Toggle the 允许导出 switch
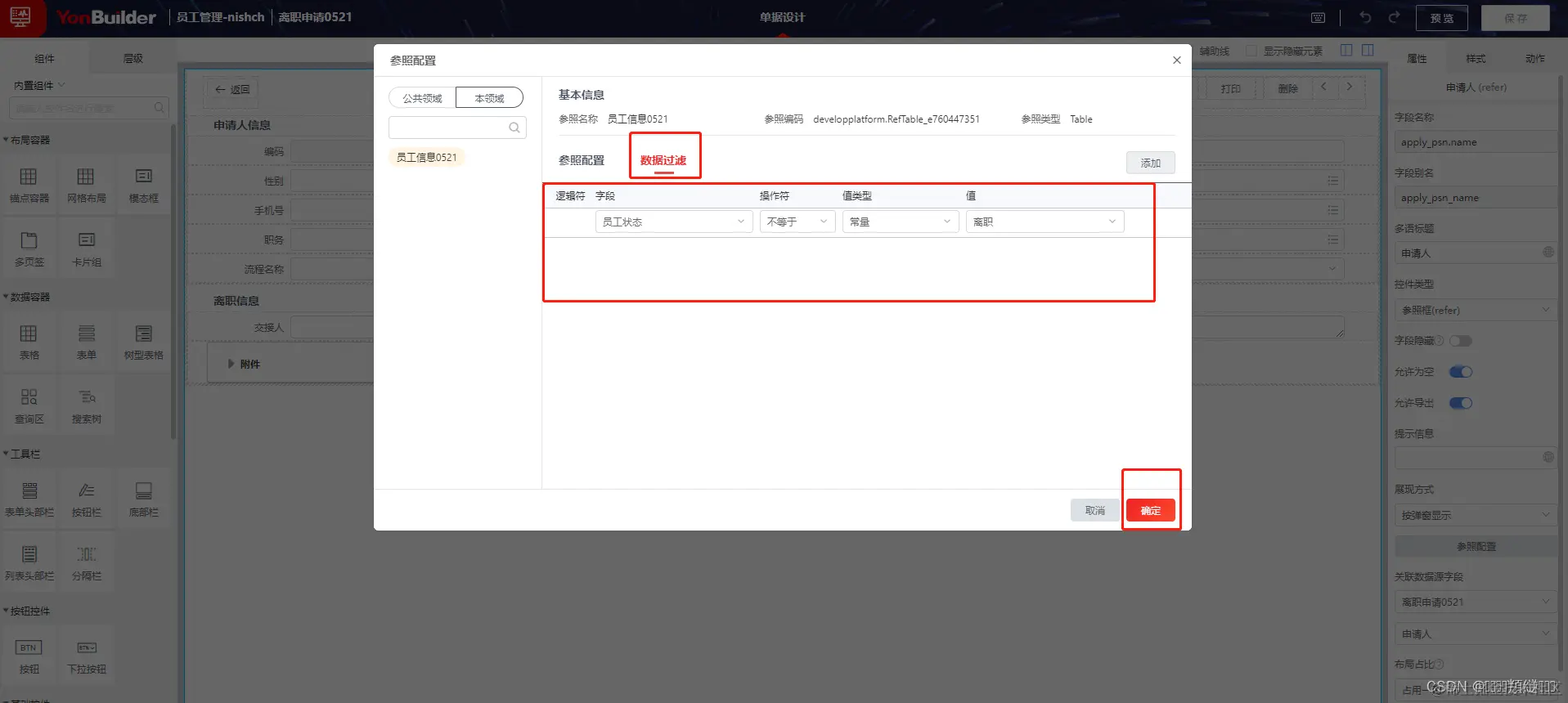1568x703 pixels. coord(1461,403)
